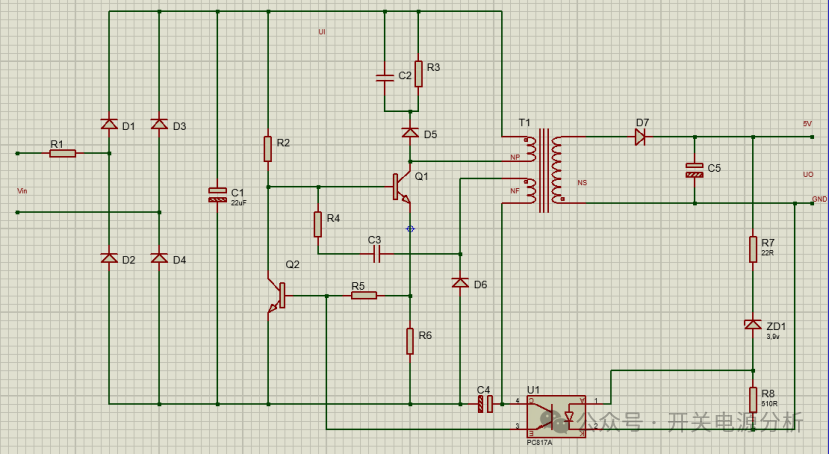Select transformer T1
Image resolution: width=830 pixels, height=455 pixels.
[544, 168]
